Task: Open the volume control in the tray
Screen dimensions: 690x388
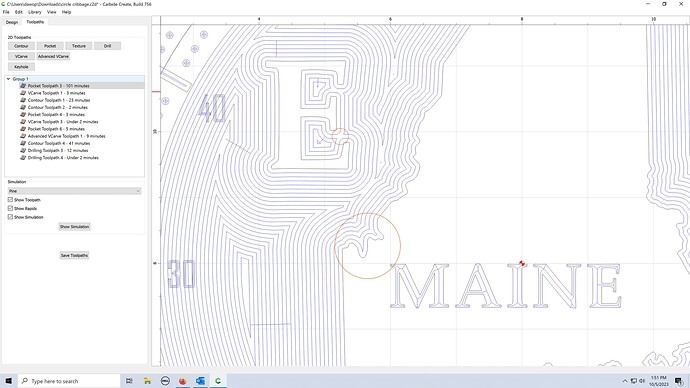Action: (x=642, y=381)
